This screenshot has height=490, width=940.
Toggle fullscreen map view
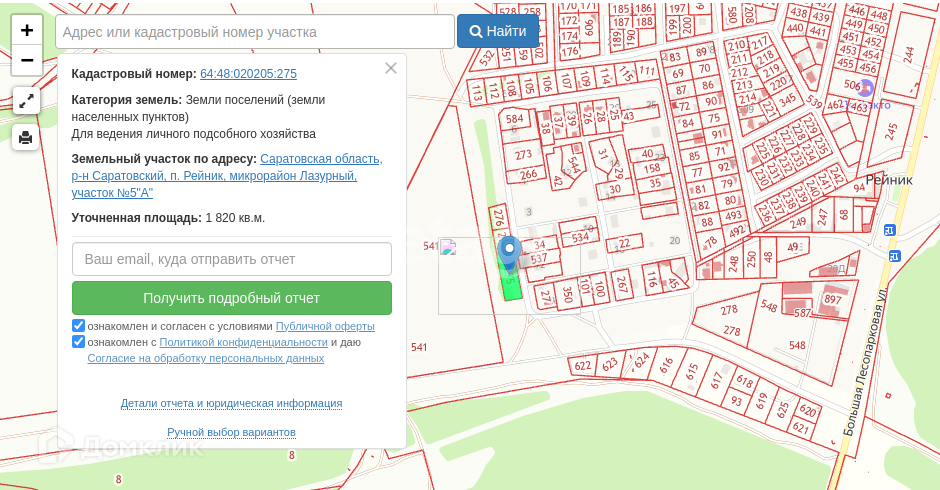pyautogui.click(x=26, y=101)
